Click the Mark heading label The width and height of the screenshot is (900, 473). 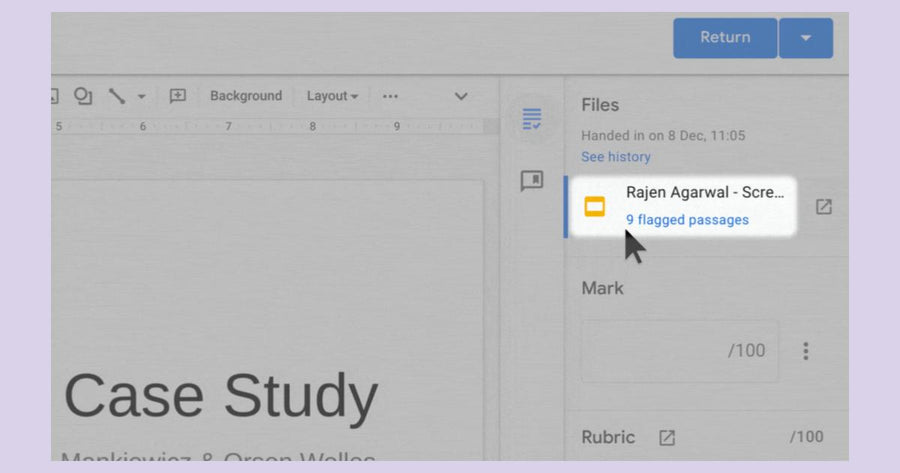602,288
